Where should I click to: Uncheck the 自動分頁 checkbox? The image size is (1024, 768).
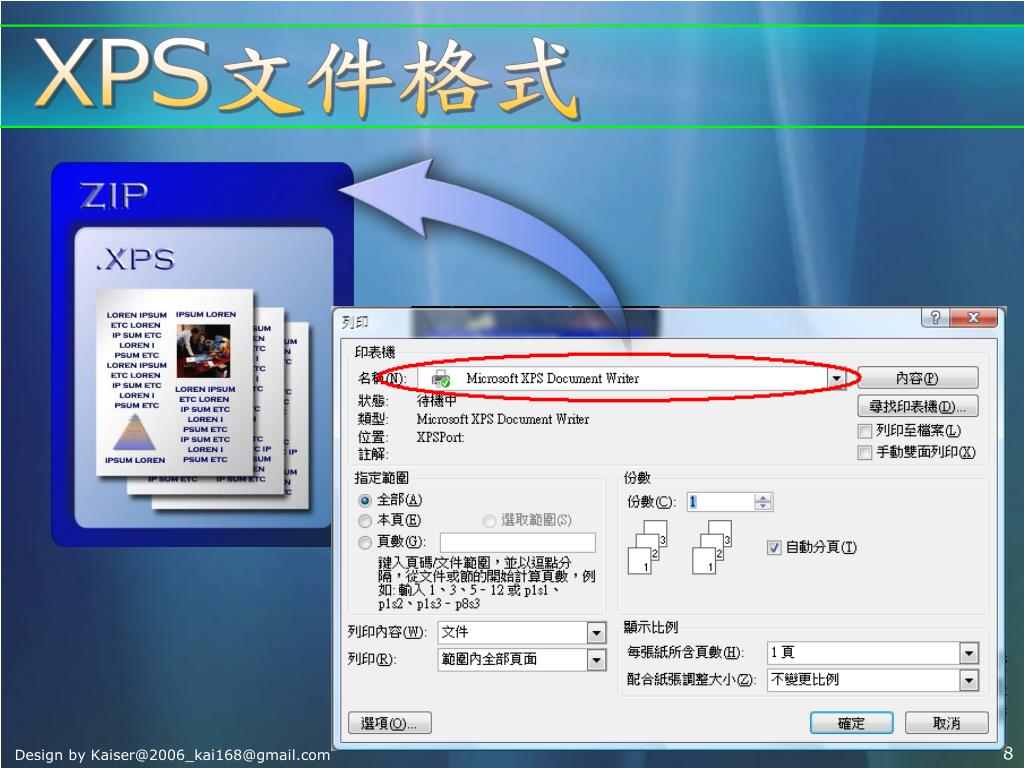(774, 547)
